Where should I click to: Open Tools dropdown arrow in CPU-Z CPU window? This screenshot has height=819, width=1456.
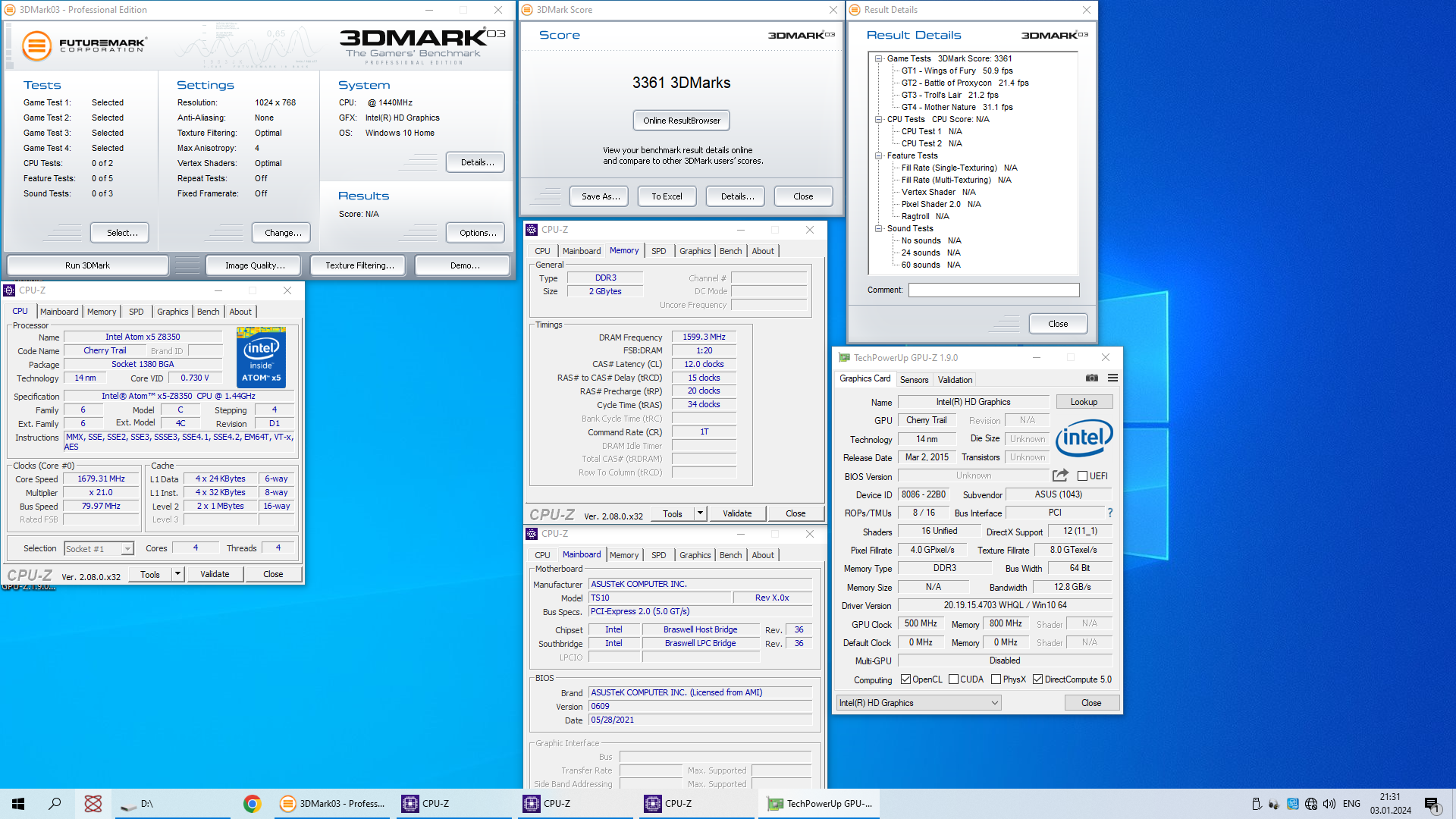(x=177, y=574)
